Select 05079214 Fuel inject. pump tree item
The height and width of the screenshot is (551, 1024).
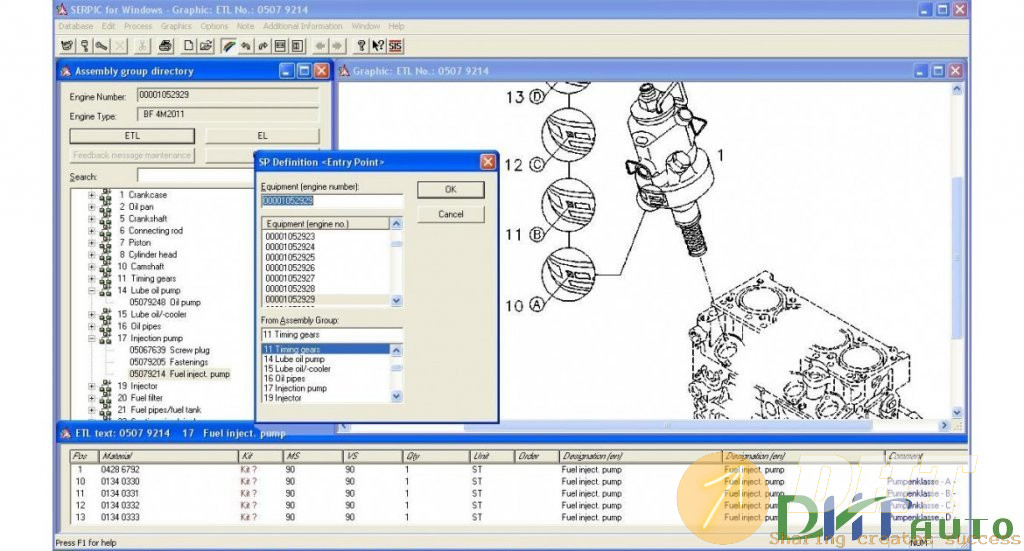pos(180,374)
